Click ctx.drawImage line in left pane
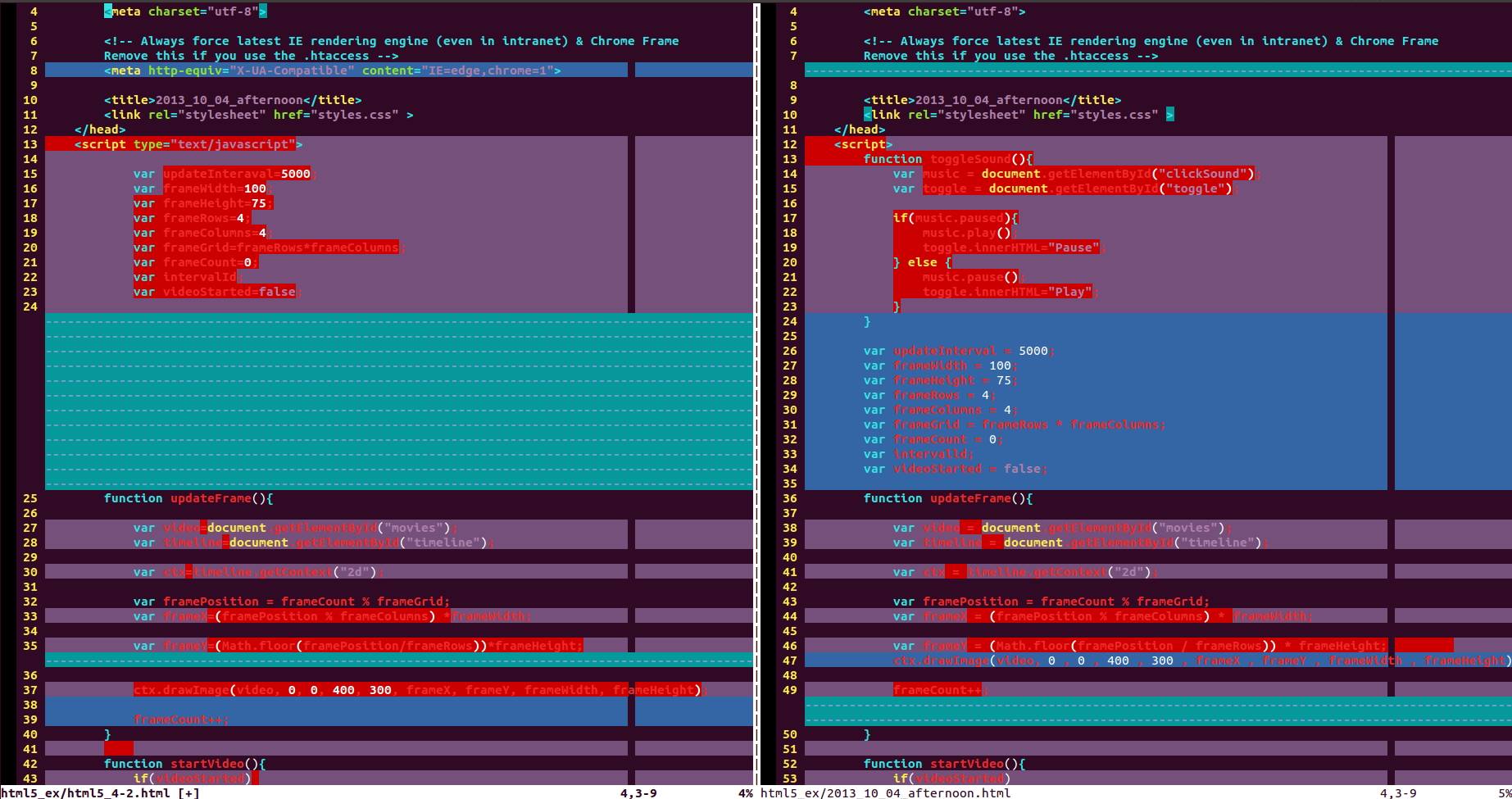1512x799 pixels. pyautogui.click(x=420, y=690)
